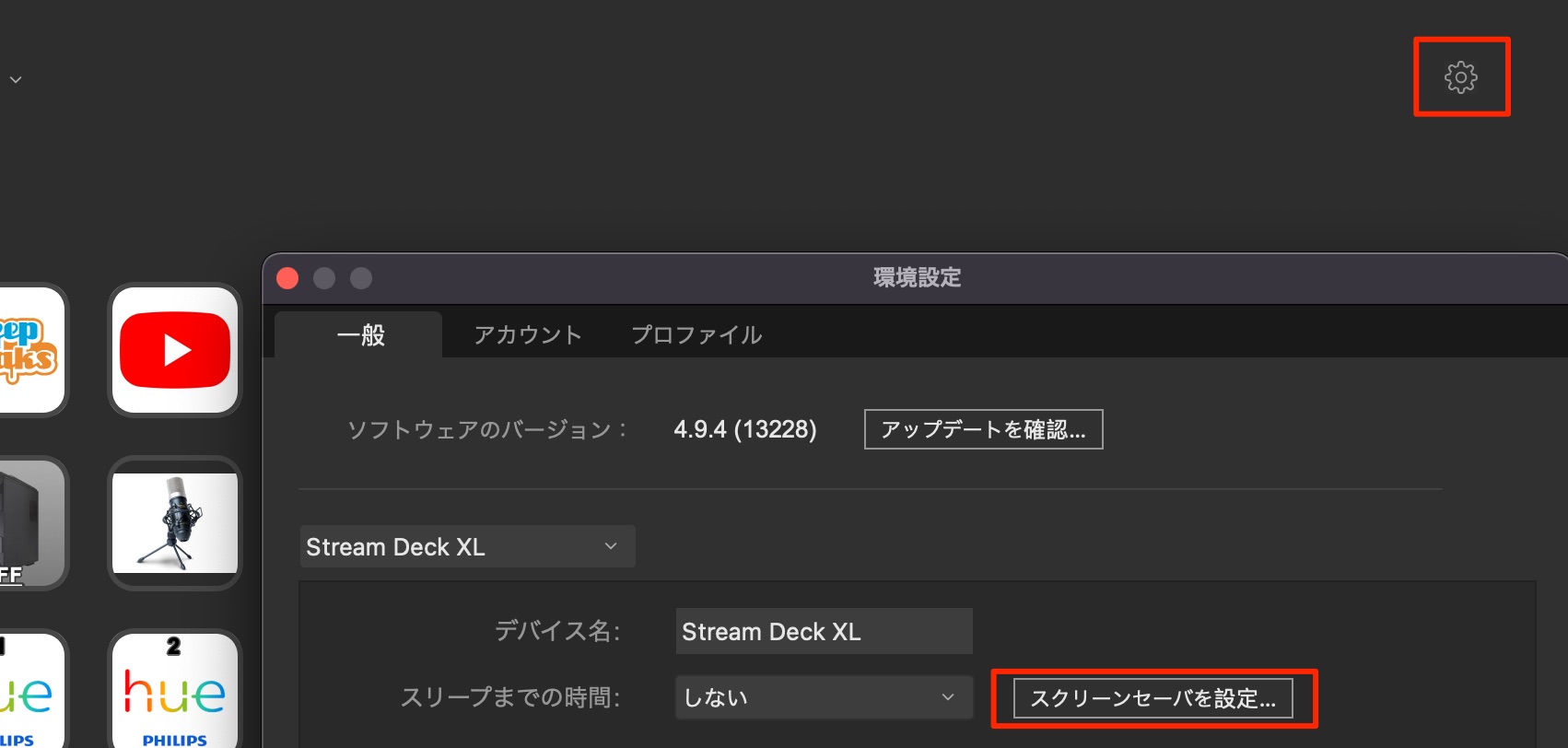Switch to the プロファイル tab
The image size is (1568, 748).
[x=696, y=334]
